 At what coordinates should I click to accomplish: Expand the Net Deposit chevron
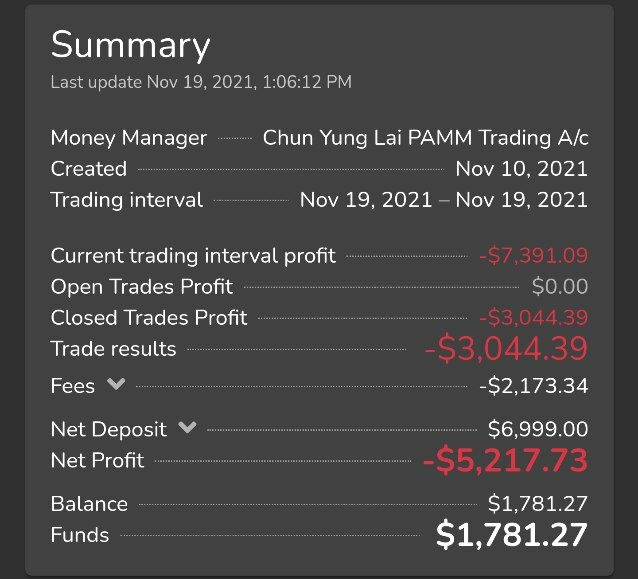(x=188, y=427)
